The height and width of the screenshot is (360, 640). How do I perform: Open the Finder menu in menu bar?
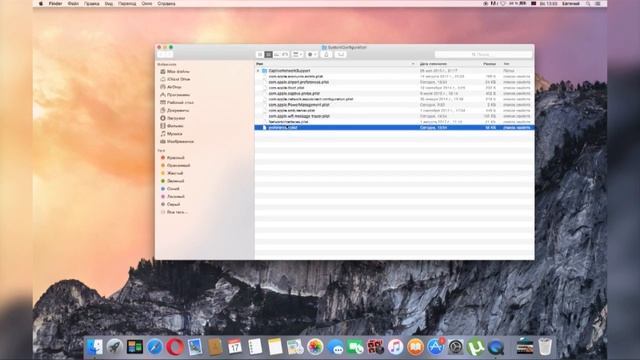click(x=56, y=4)
